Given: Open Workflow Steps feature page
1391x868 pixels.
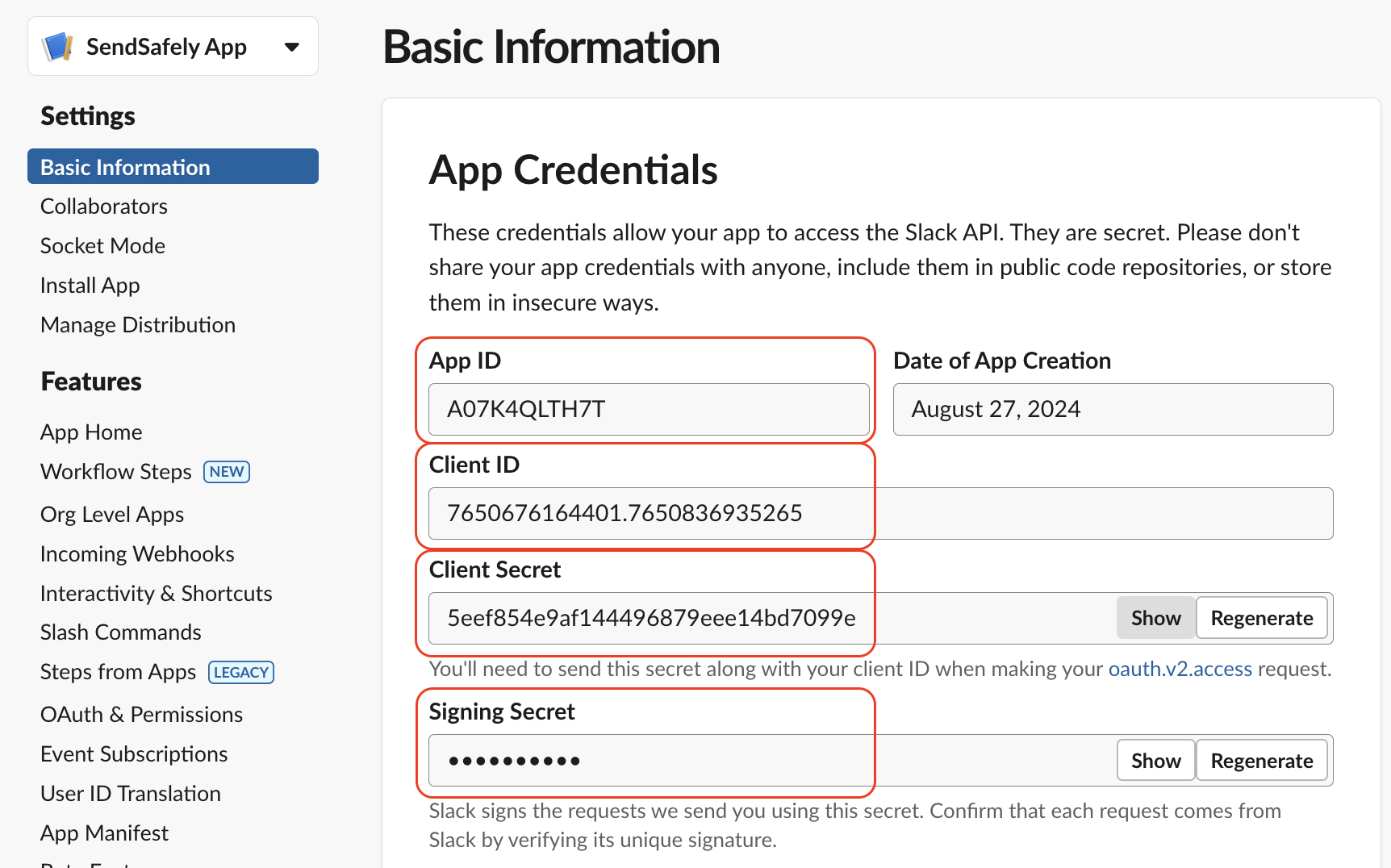Looking at the screenshot, I should [x=116, y=472].
